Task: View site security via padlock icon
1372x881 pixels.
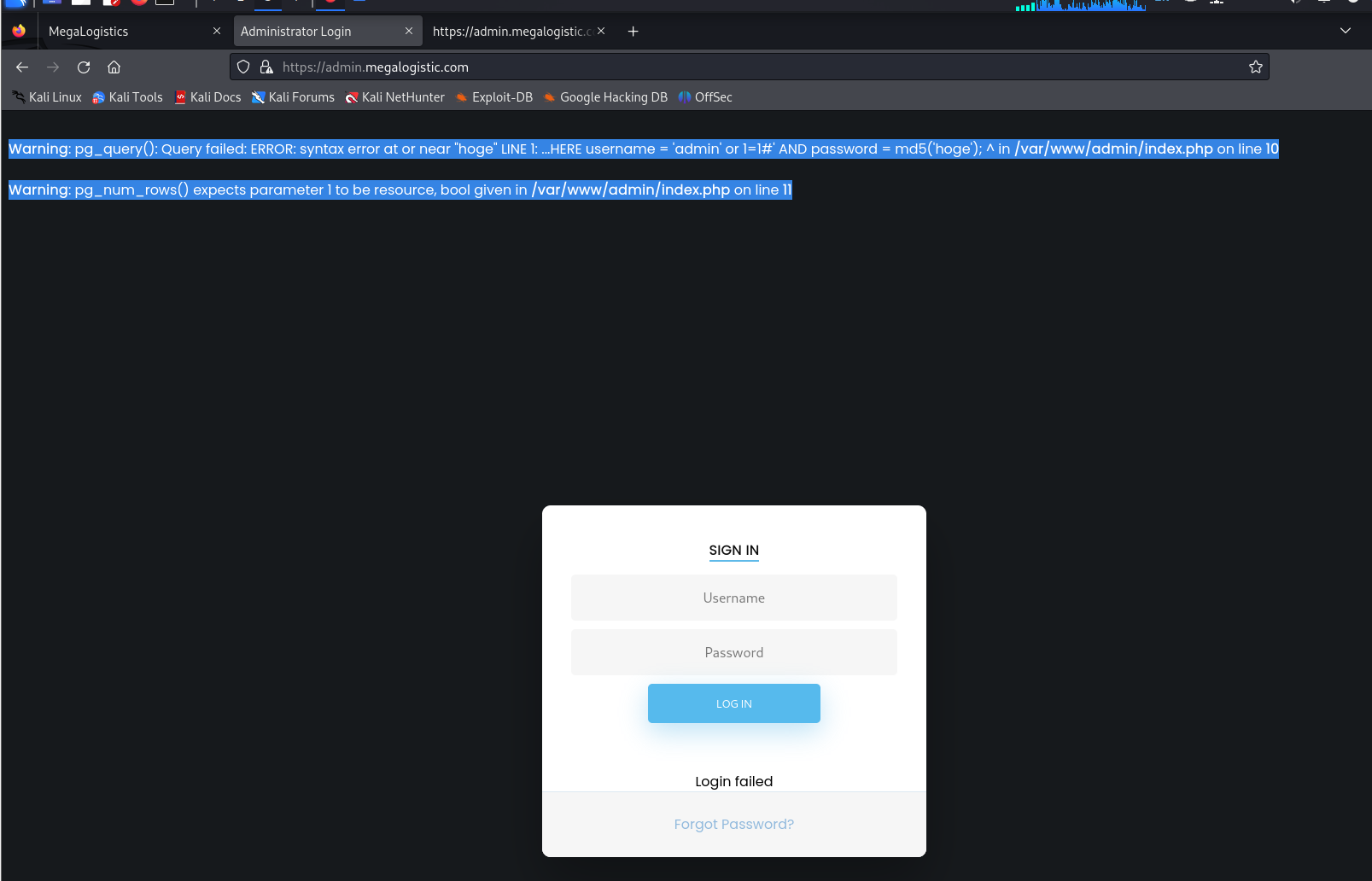Action: pyautogui.click(x=266, y=67)
